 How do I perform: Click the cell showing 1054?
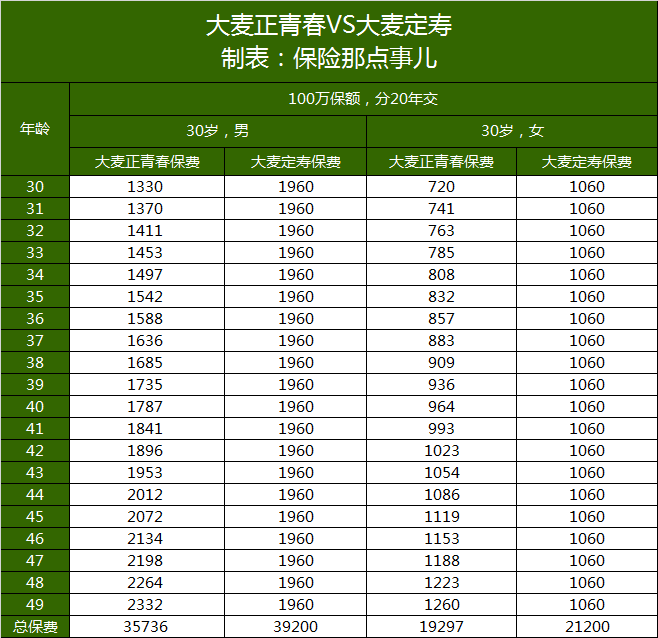click(441, 472)
